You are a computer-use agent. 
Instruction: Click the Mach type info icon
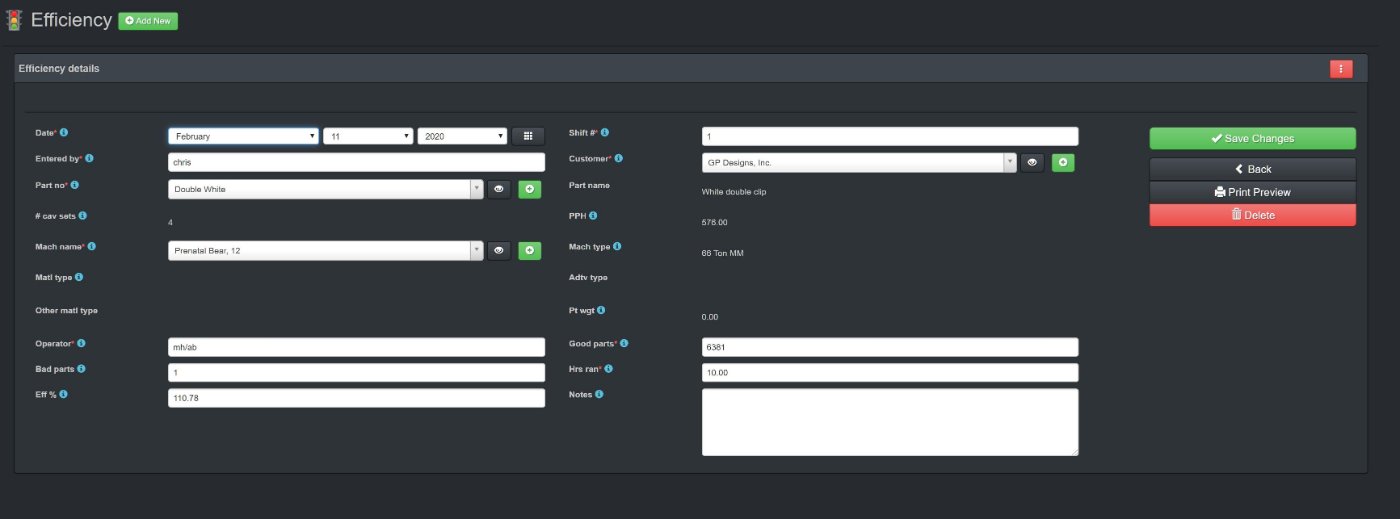point(617,246)
